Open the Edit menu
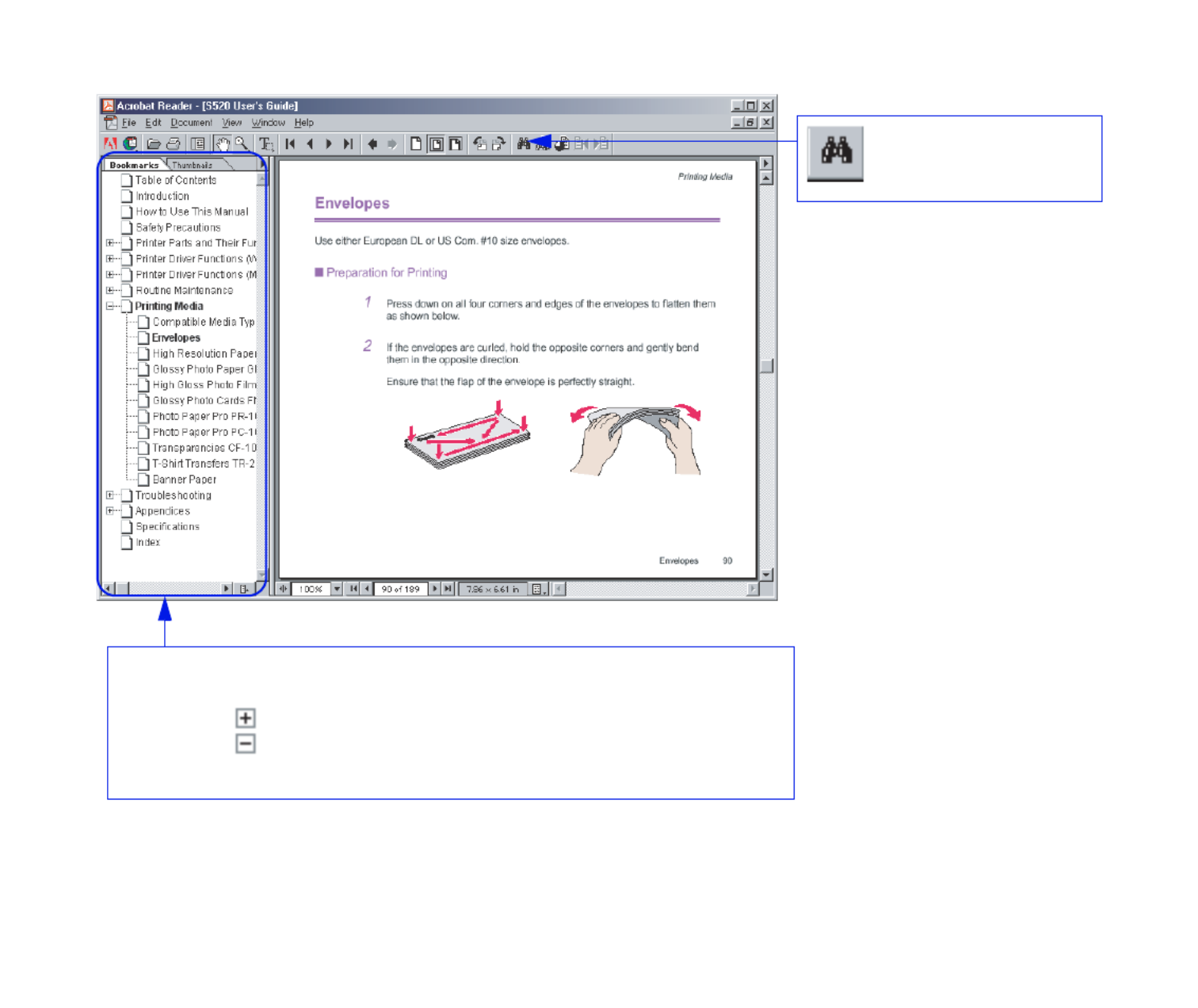 coord(153,123)
